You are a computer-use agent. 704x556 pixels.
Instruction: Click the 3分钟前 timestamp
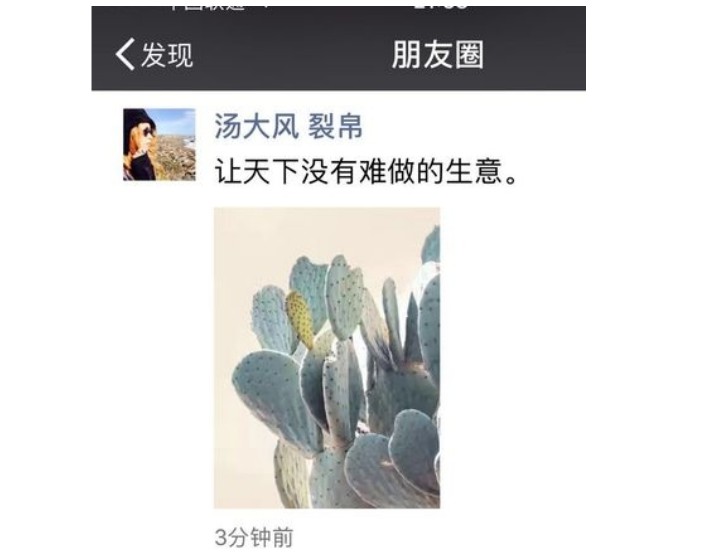tap(254, 537)
